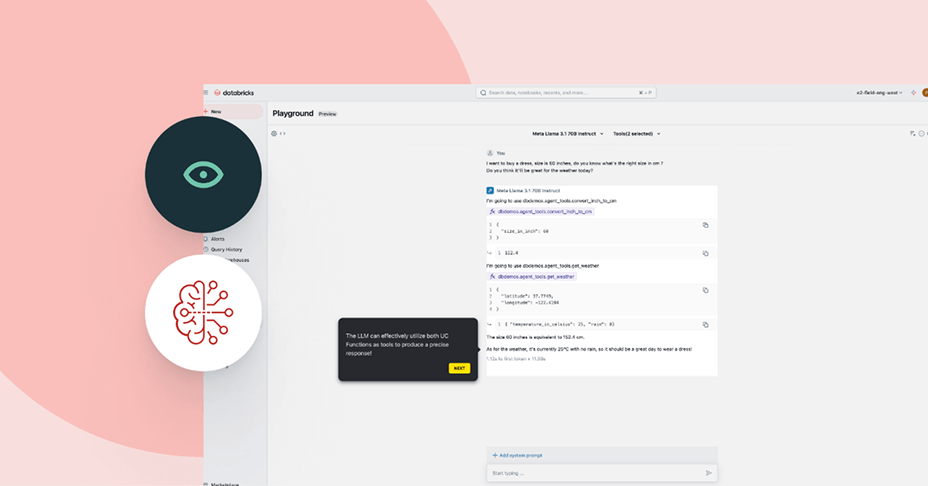Click the Meta Llama model icon in response

490,191
